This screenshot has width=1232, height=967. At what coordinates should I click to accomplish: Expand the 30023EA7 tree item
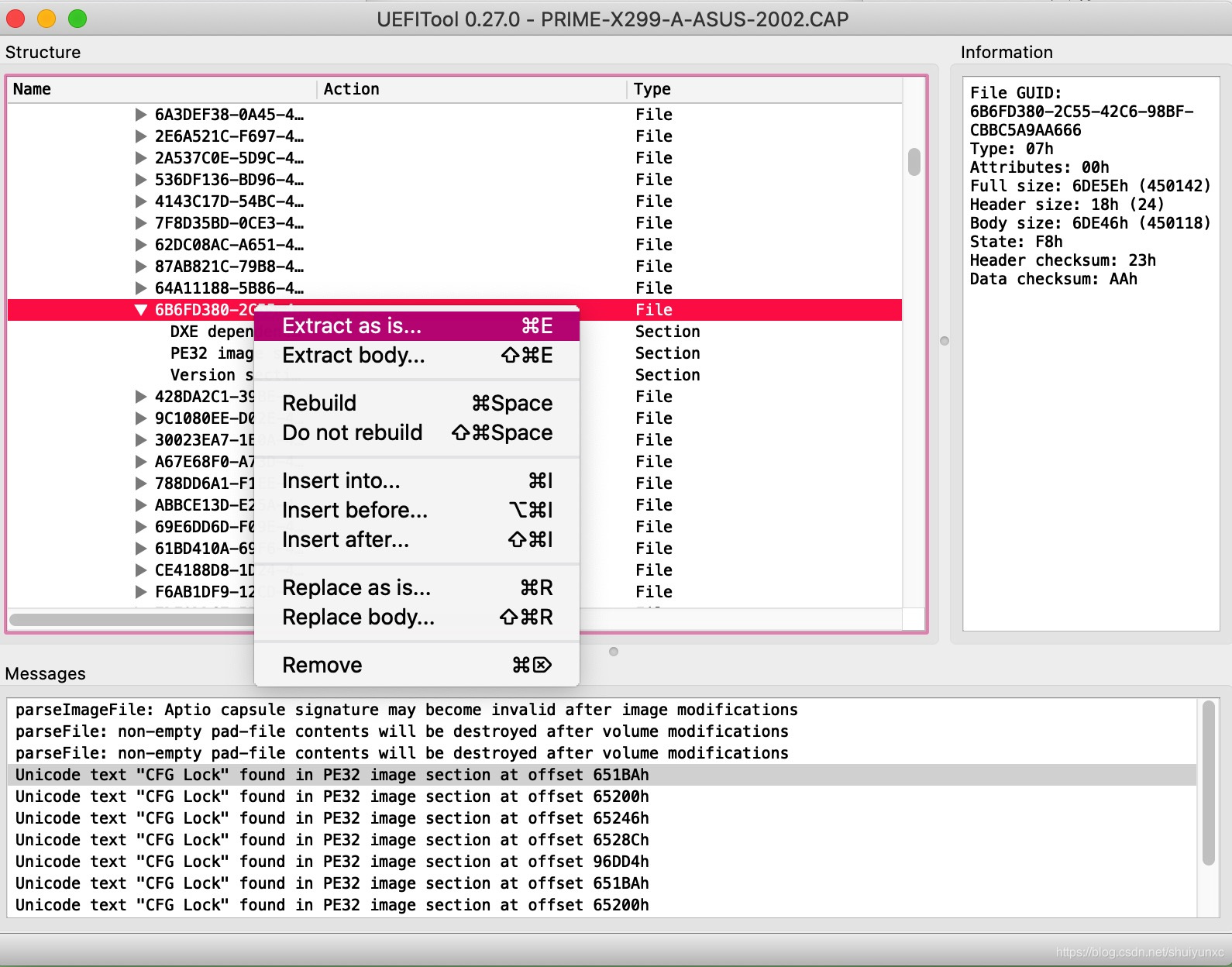[x=141, y=440]
